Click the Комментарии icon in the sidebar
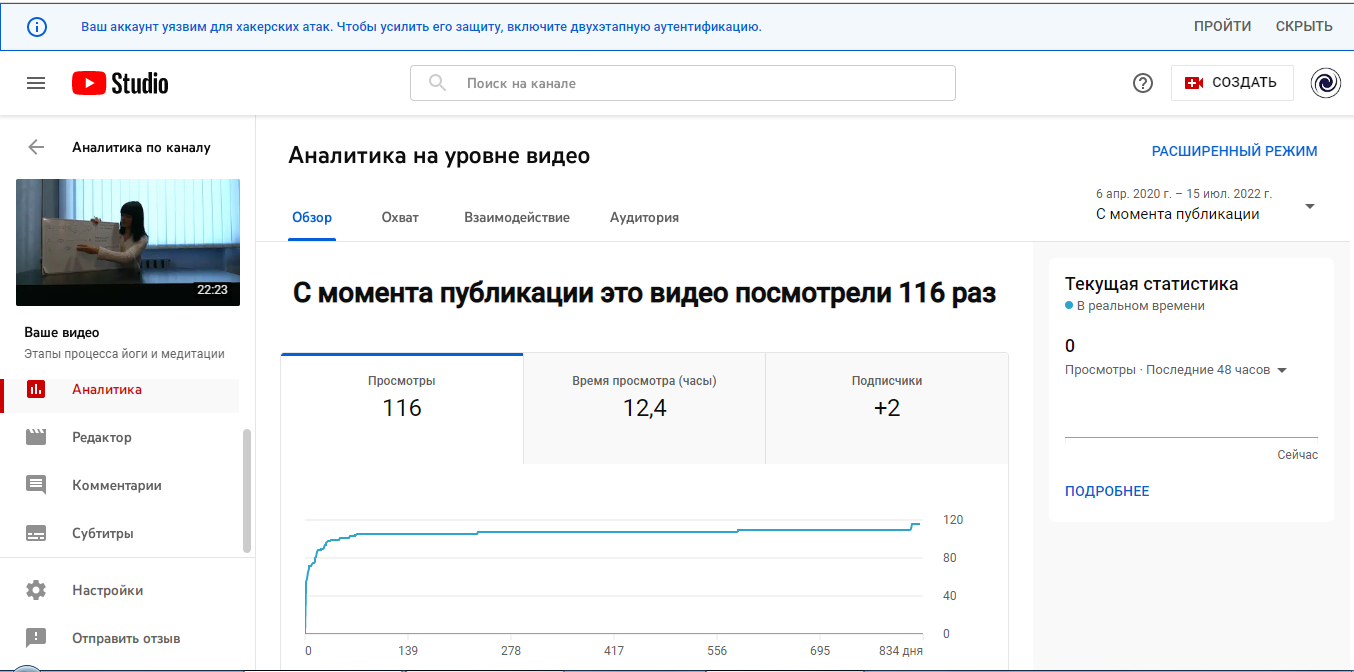 (x=36, y=485)
